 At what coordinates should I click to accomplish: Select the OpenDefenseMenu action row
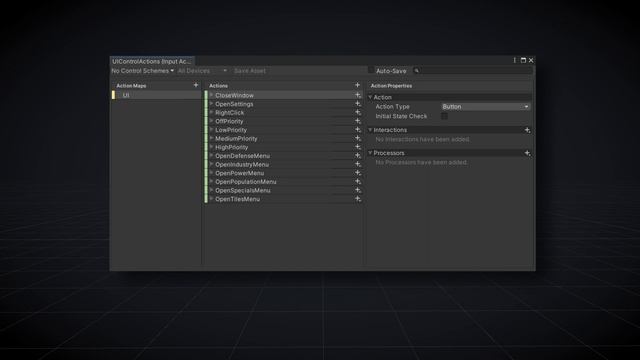(284, 156)
